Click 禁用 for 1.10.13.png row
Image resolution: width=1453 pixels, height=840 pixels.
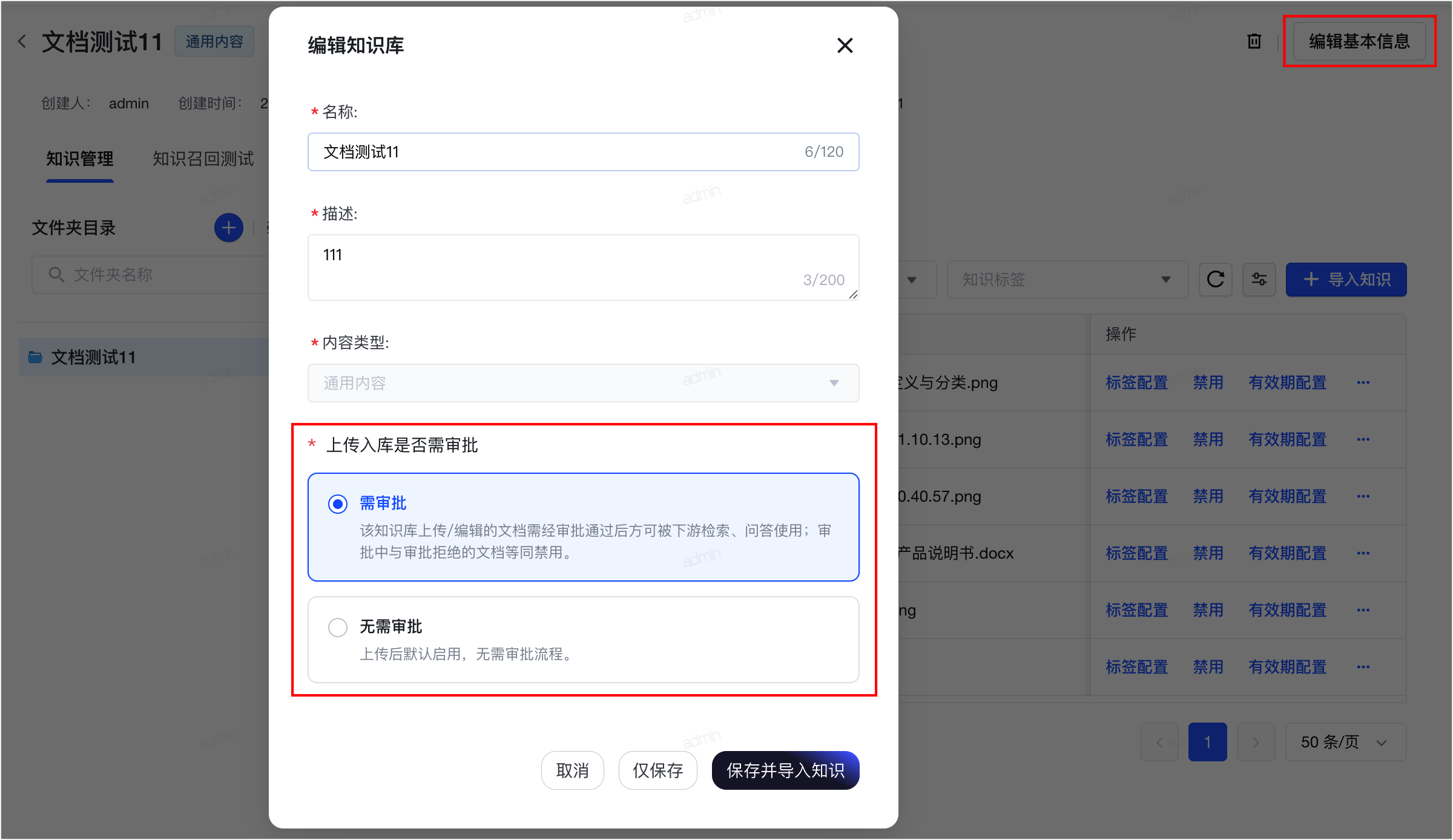pos(1208,439)
